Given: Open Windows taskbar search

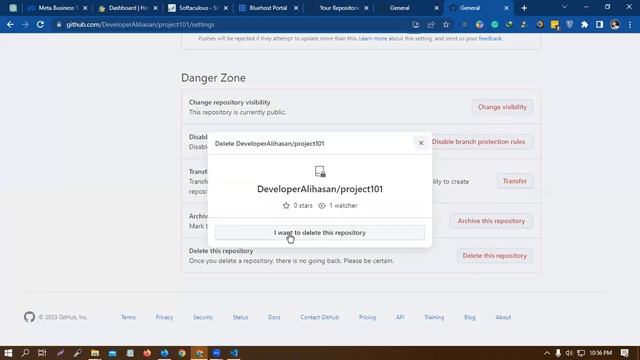Looking at the screenshot, I should click(25, 353).
